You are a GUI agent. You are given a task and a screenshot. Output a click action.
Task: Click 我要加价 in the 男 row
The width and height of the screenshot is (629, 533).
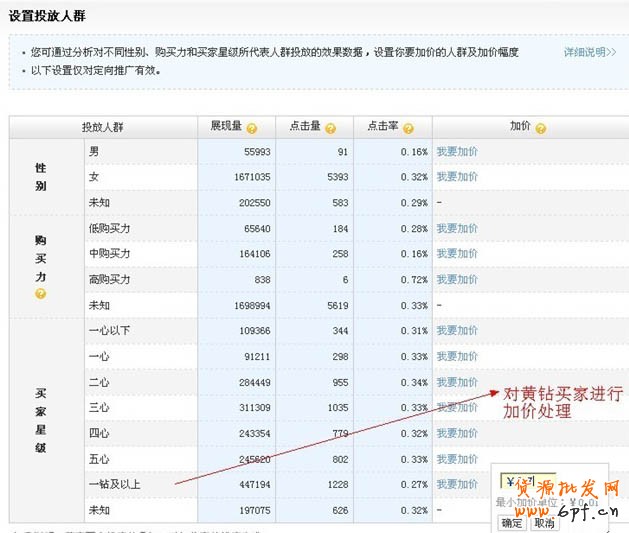457,152
